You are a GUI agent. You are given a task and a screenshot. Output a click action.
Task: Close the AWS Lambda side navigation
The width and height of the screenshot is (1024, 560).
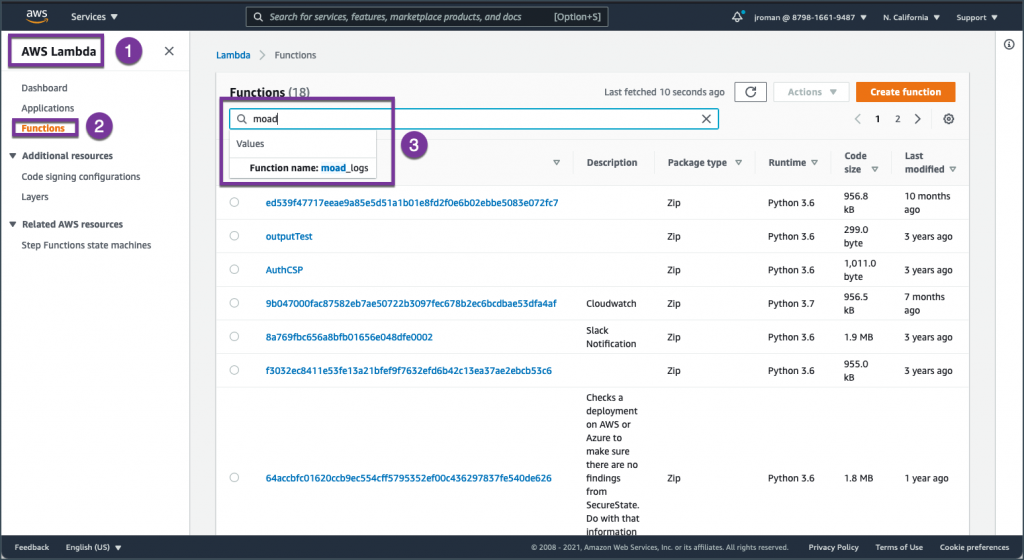click(x=169, y=51)
